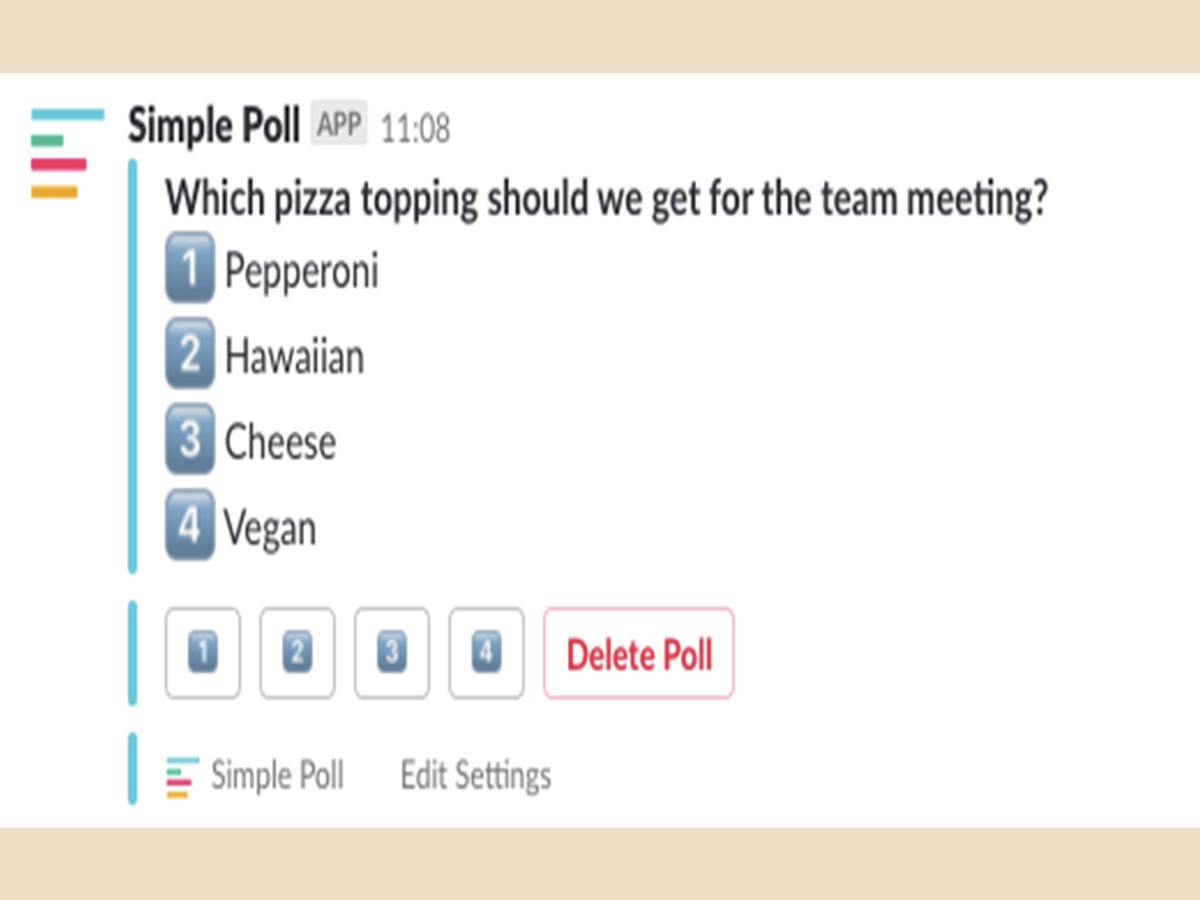
Task: Click the 11:08 message timestamp
Action: (x=415, y=129)
